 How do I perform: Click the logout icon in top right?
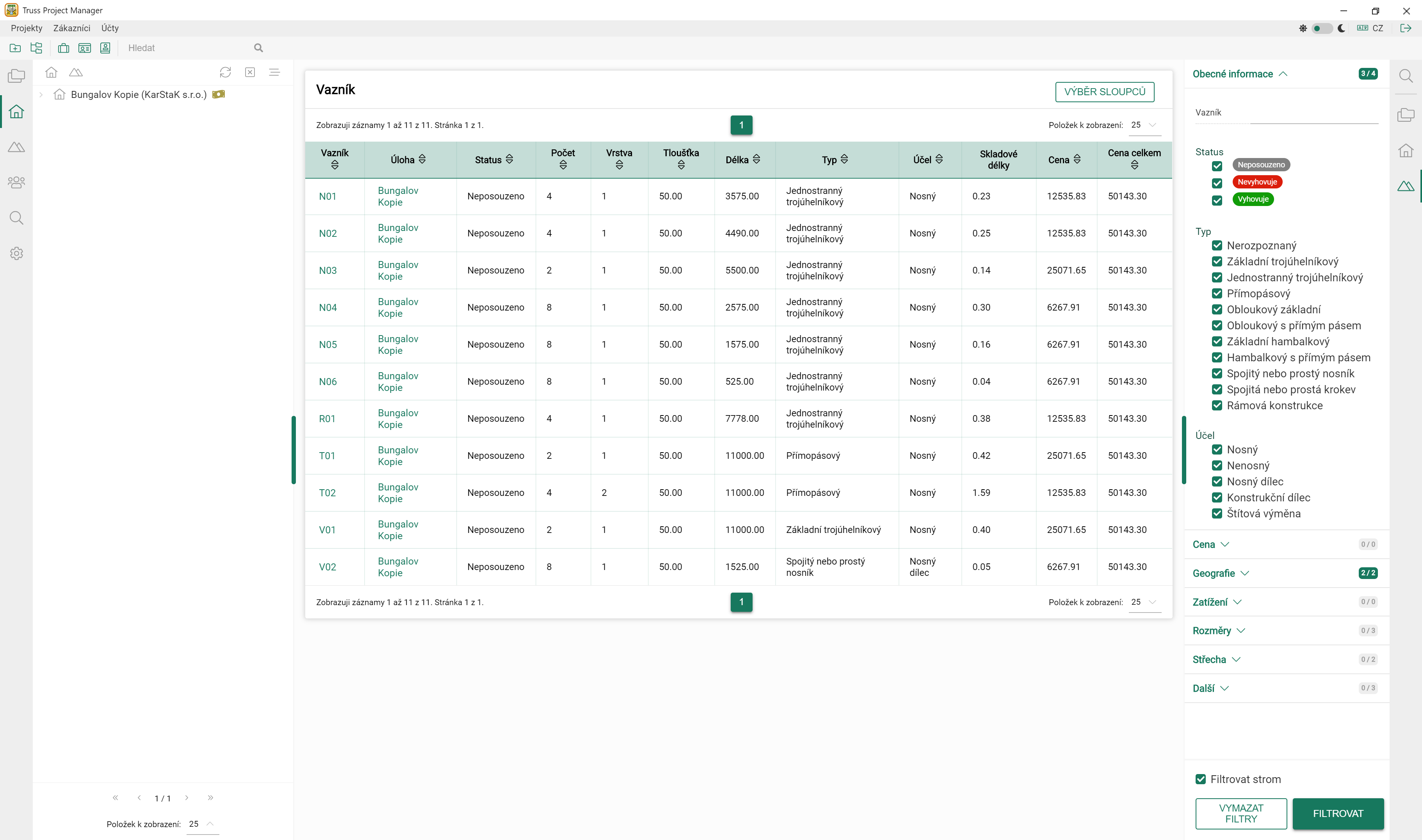(x=1406, y=28)
